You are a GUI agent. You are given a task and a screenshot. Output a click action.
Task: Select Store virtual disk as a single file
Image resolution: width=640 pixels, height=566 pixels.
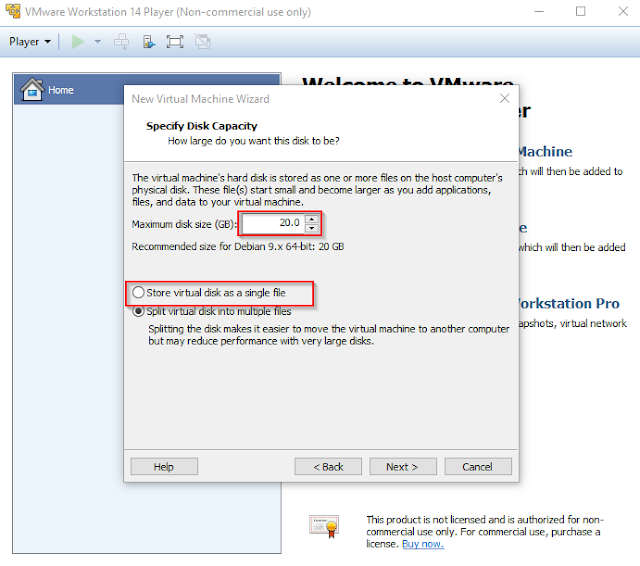209,293
